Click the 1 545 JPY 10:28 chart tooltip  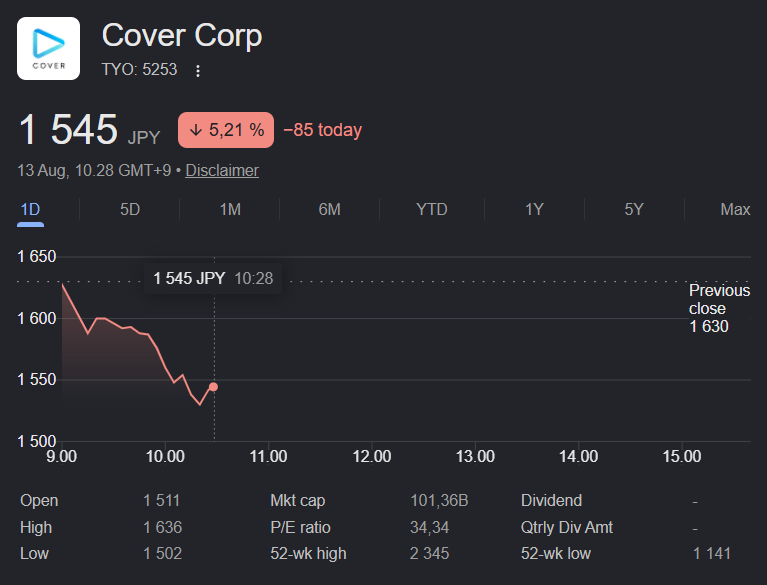pyautogui.click(x=213, y=278)
